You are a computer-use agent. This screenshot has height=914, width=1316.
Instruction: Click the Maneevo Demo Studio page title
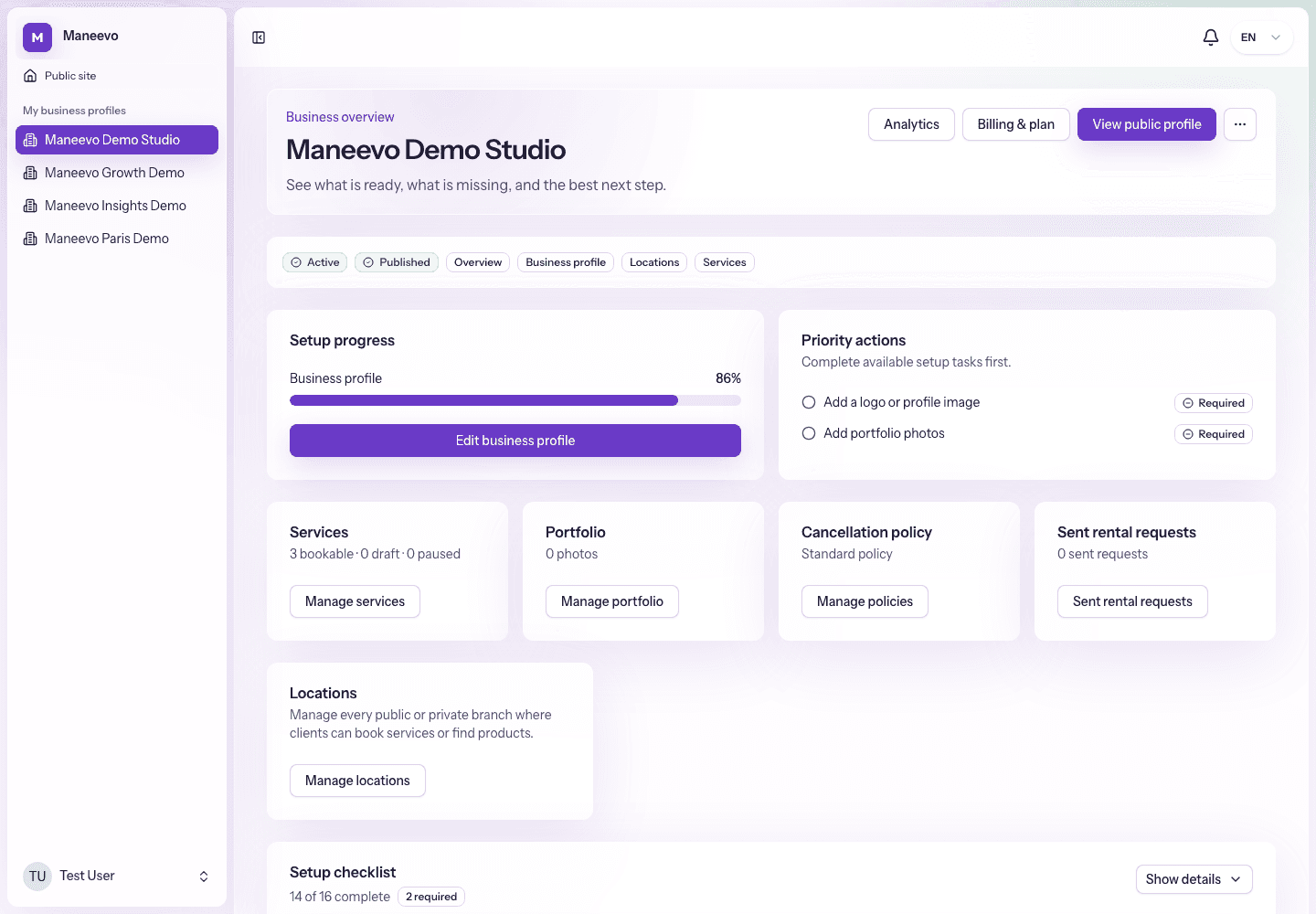[x=426, y=150]
